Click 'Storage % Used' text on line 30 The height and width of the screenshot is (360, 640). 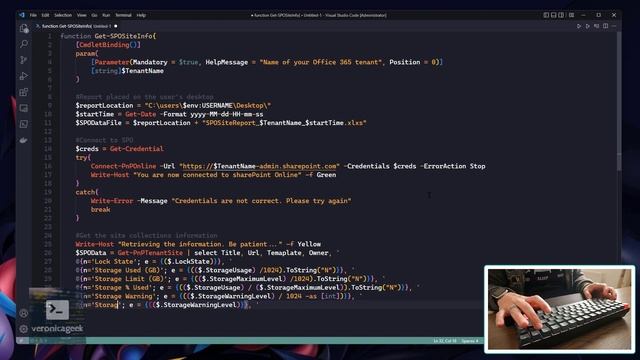tap(123, 287)
